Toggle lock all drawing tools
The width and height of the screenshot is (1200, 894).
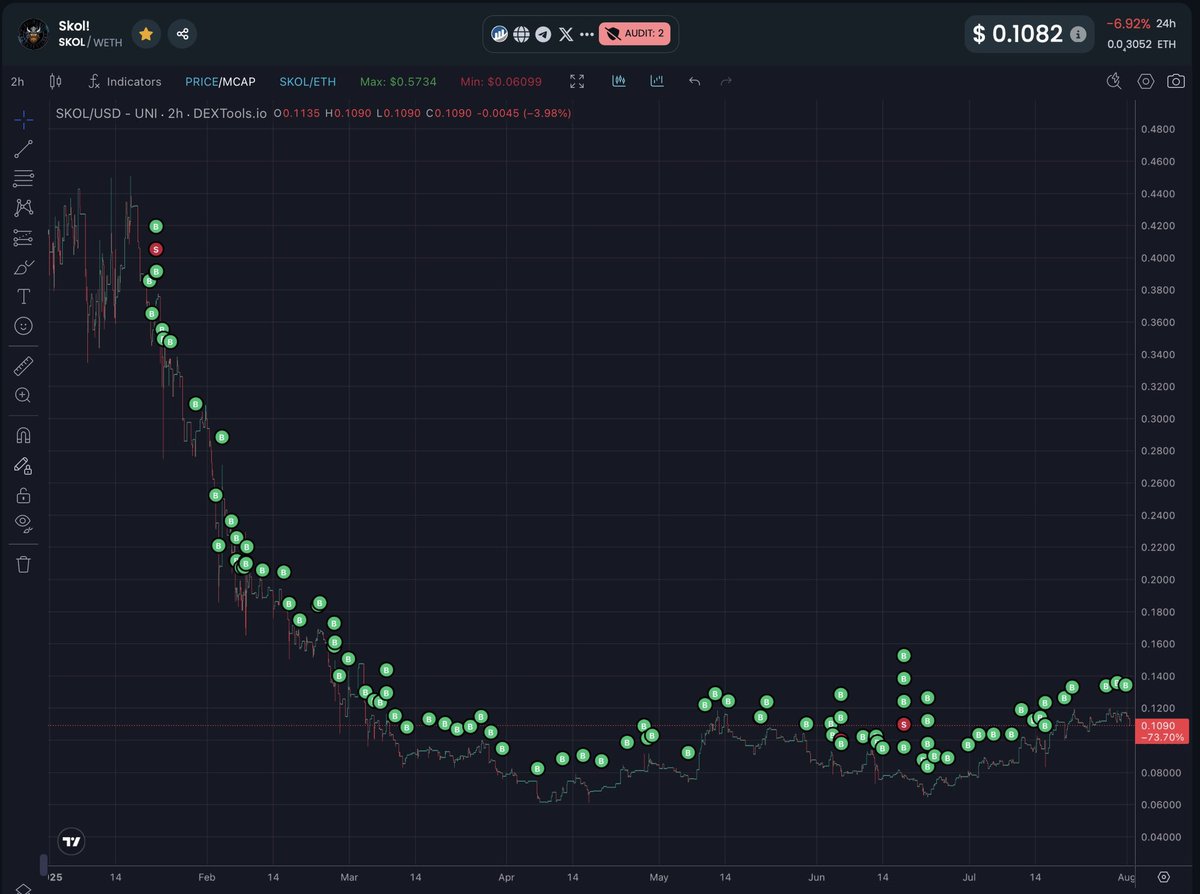23,494
